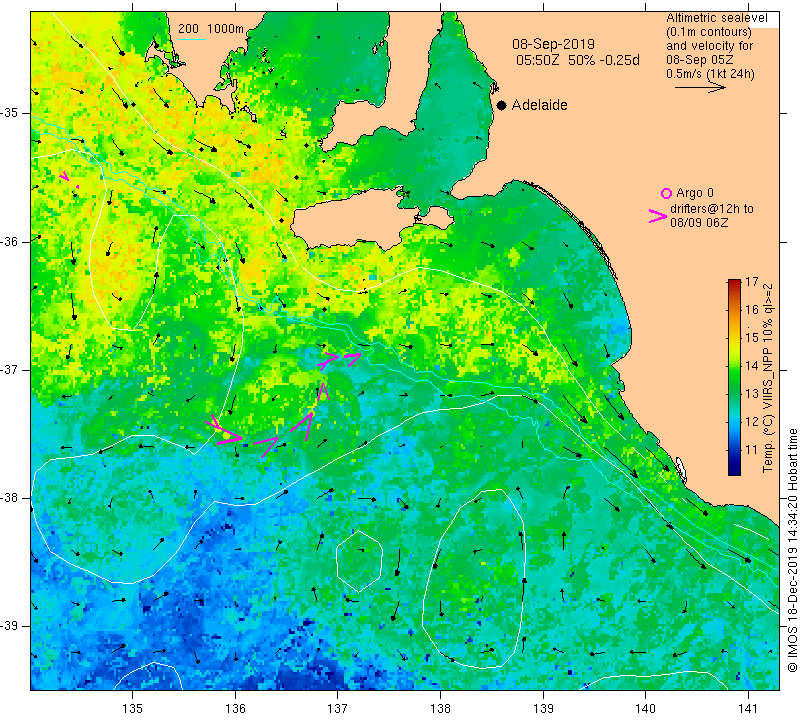This screenshot has width=800, height=720.
Task: Click the 'Altimetric sealevel' heading text
Action: (717, 18)
